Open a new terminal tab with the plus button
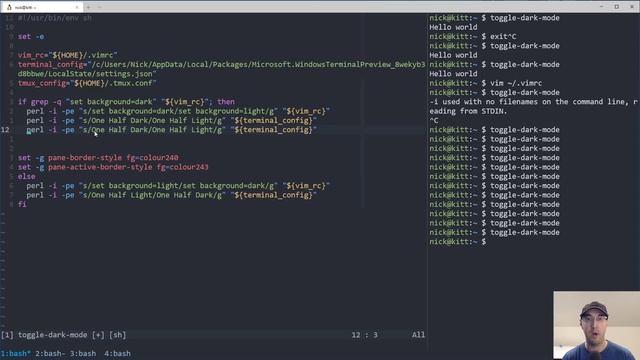This screenshot has width=640, height=360. pos(88,7)
